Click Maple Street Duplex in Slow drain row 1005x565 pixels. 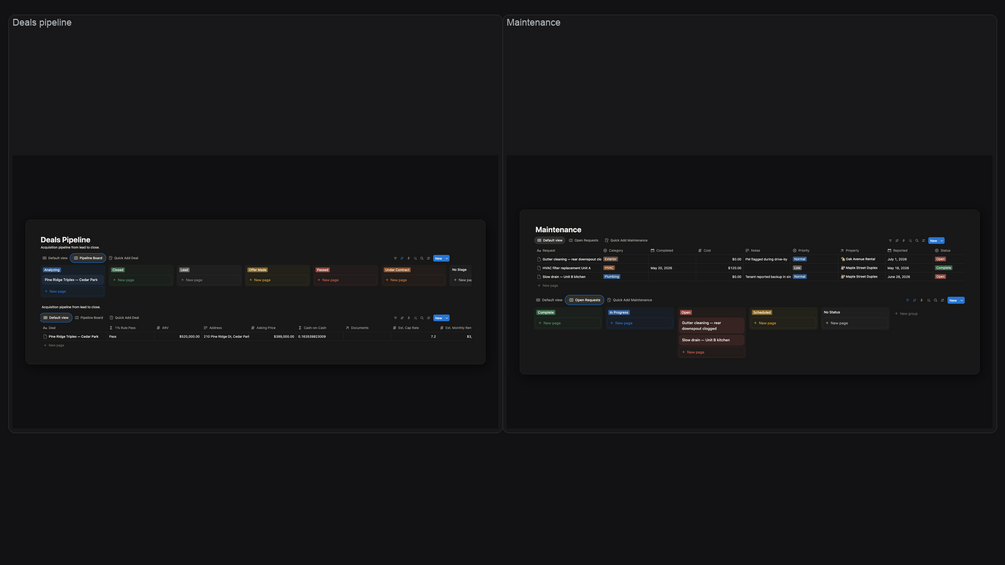tap(860, 277)
